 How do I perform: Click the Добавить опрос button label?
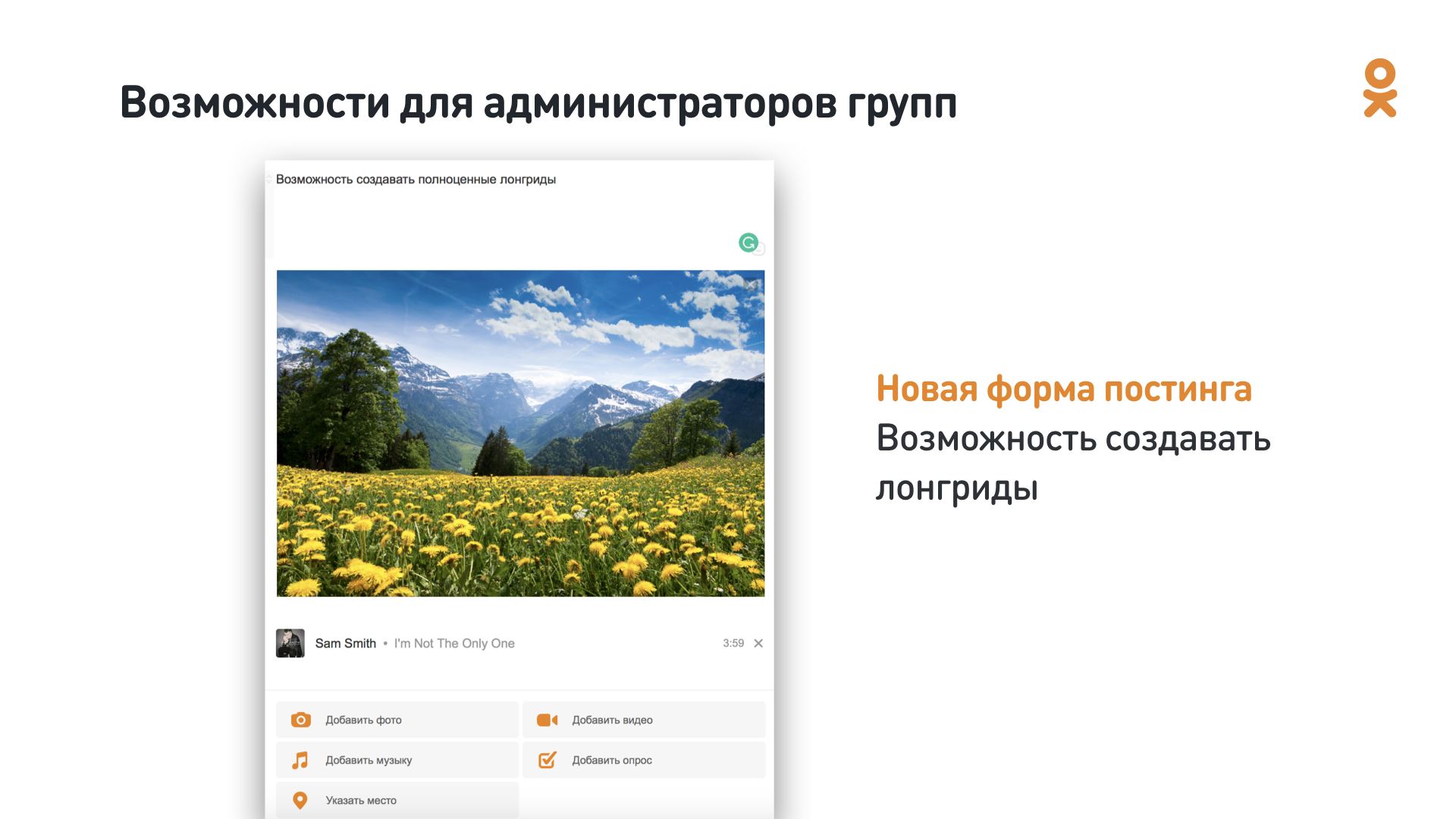click(612, 760)
